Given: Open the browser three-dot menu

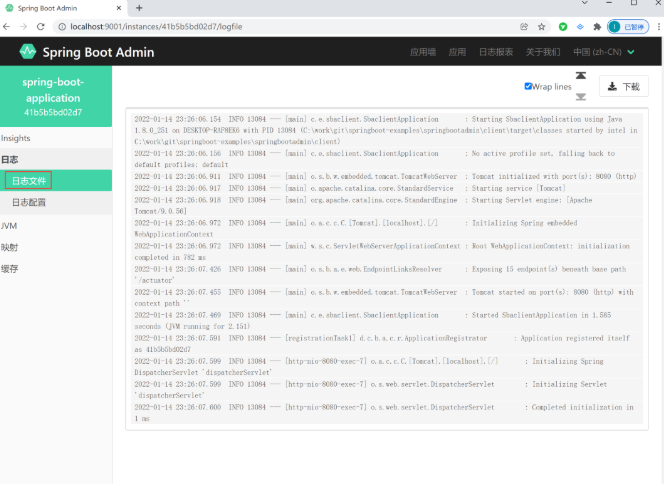Looking at the screenshot, I should [x=659, y=27].
